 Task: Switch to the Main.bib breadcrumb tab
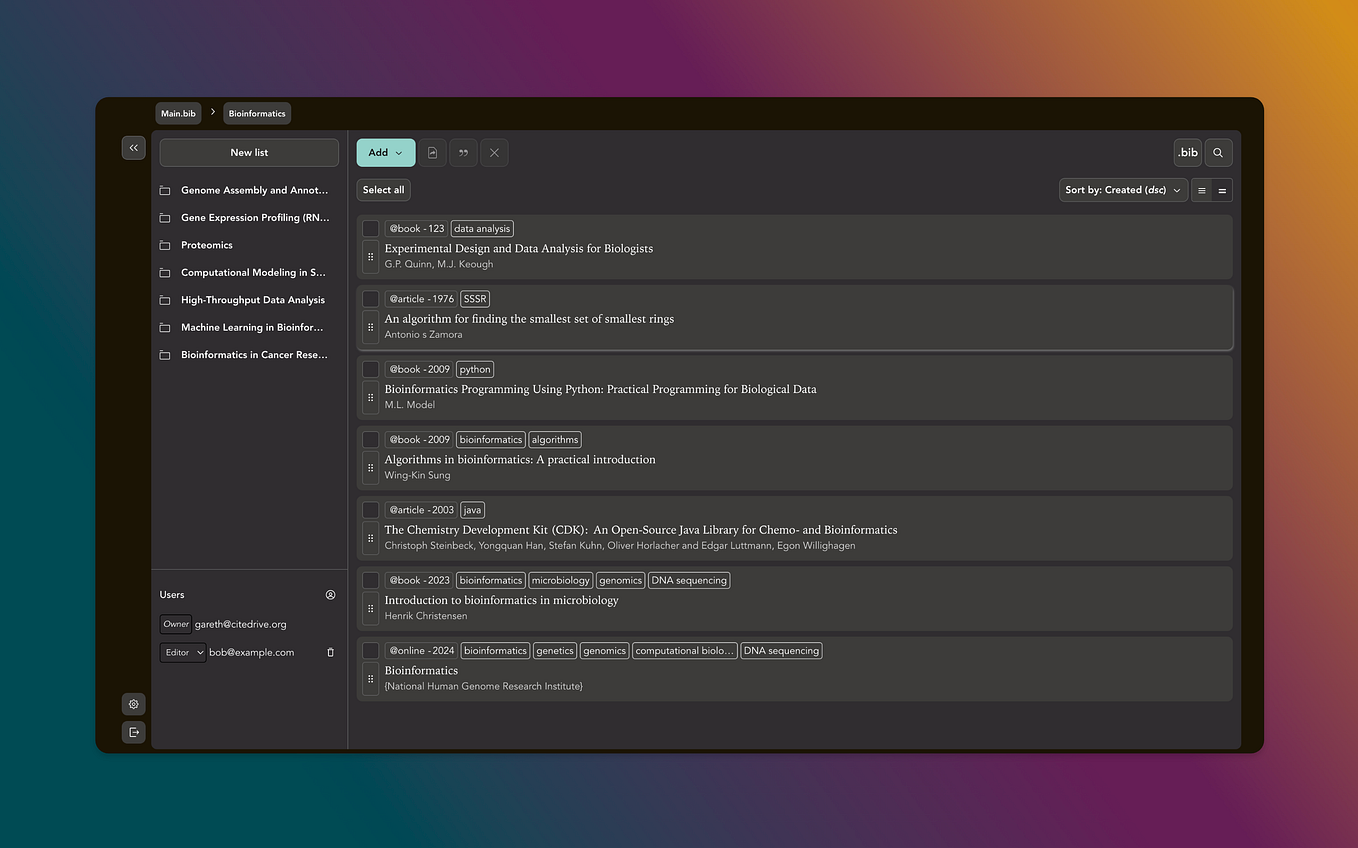177,113
